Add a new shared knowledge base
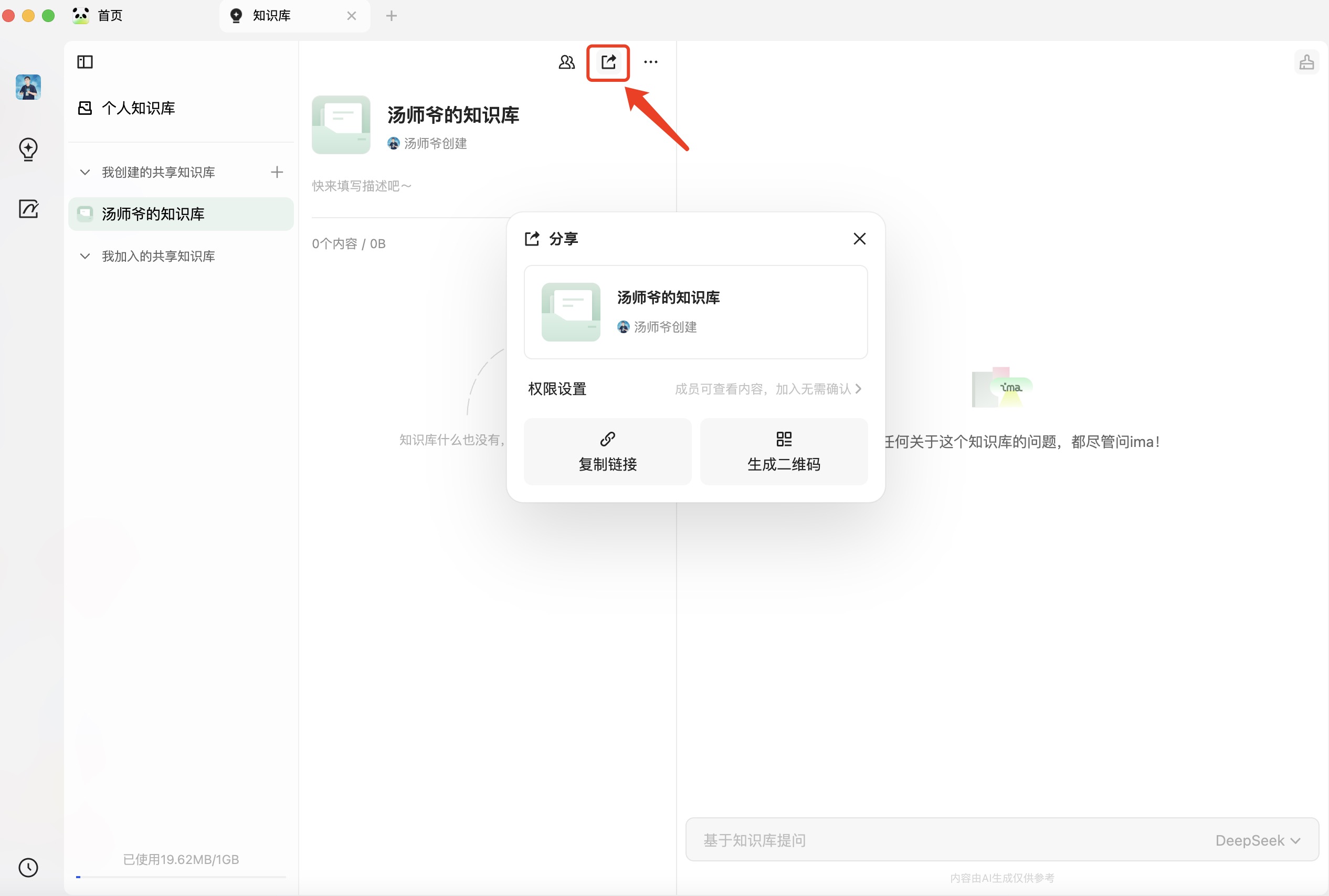This screenshot has height=896, width=1329. (x=277, y=172)
